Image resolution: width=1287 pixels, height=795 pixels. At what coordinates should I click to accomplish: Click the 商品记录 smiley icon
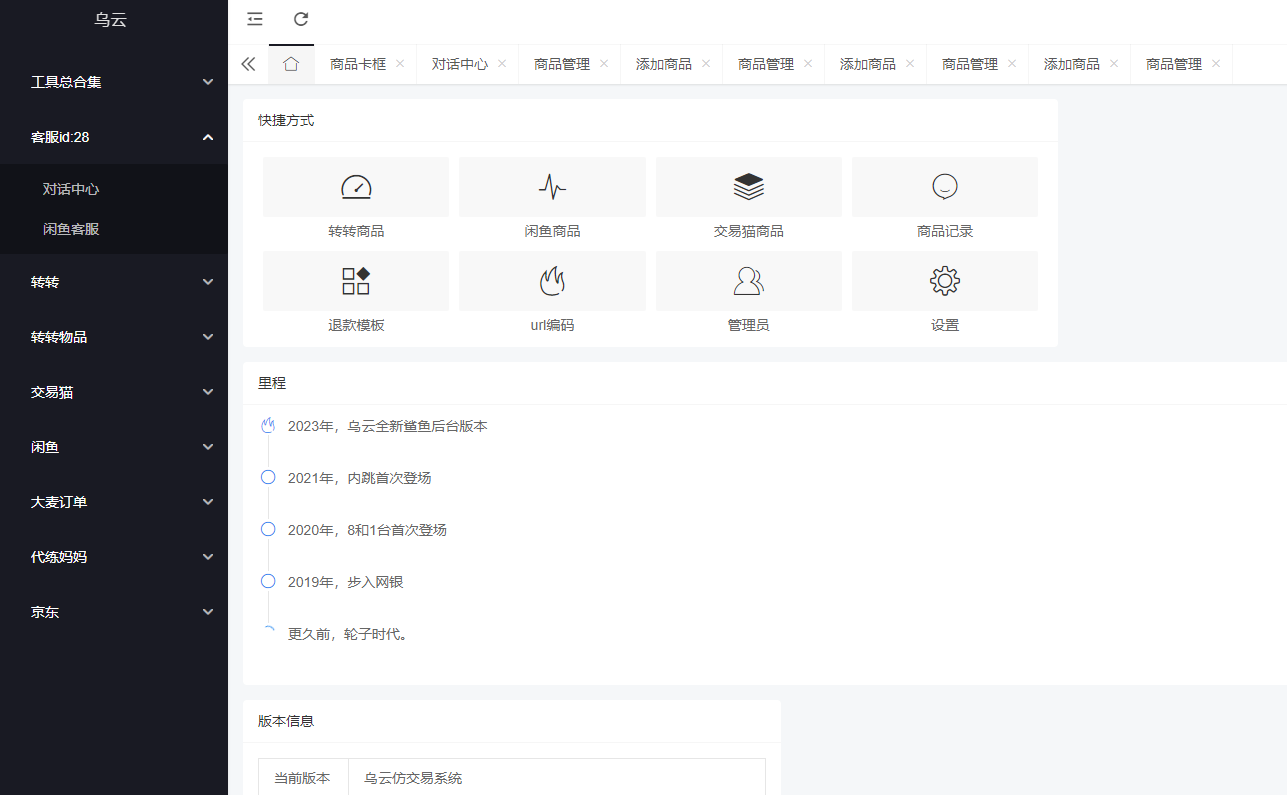click(x=944, y=187)
